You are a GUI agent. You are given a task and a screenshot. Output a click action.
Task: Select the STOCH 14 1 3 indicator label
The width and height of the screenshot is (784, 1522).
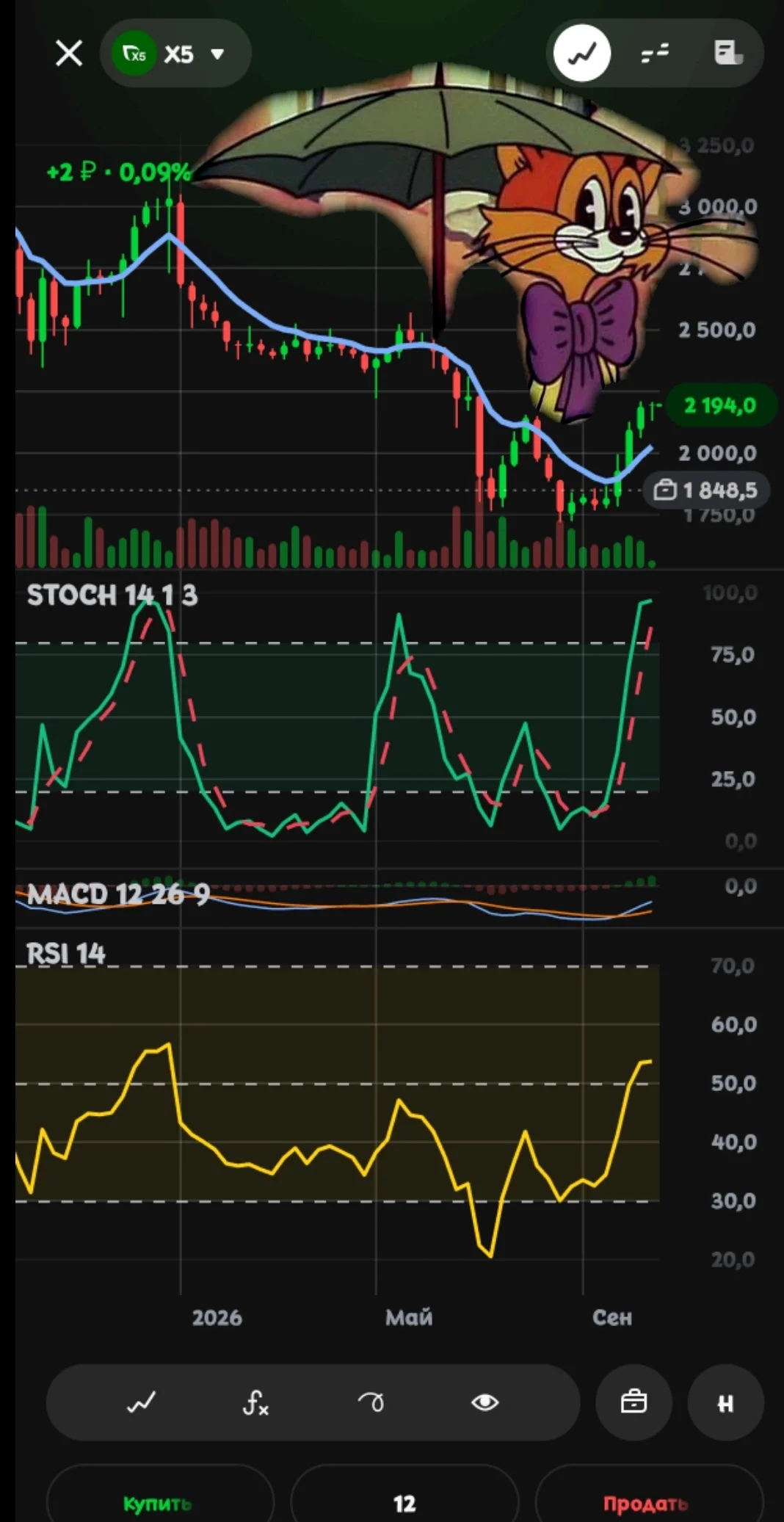pyautogui.click(x=112, y=595)
